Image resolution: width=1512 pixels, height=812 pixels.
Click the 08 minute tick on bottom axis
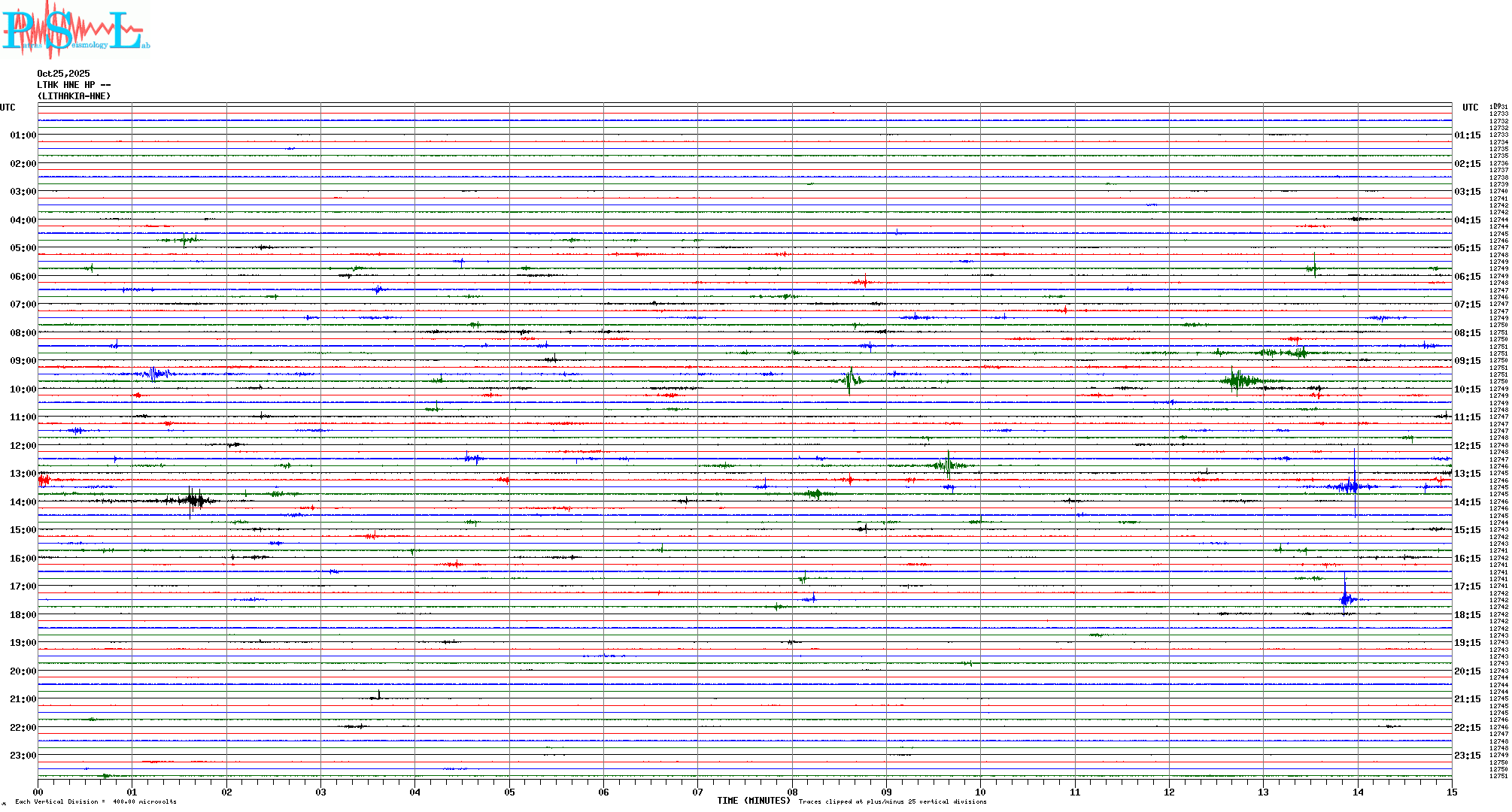792,792
